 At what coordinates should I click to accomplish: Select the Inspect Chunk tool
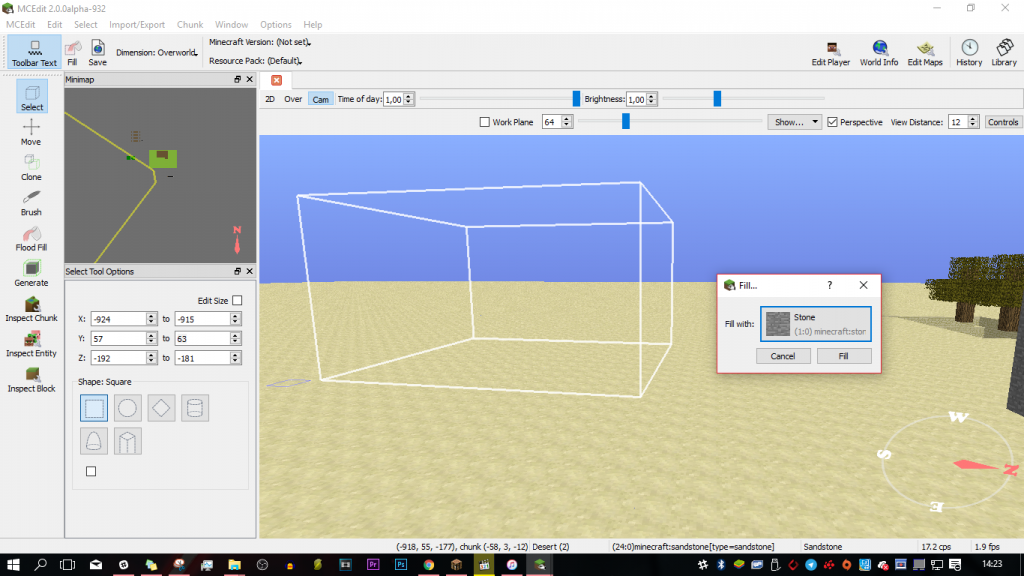point(31,308)
